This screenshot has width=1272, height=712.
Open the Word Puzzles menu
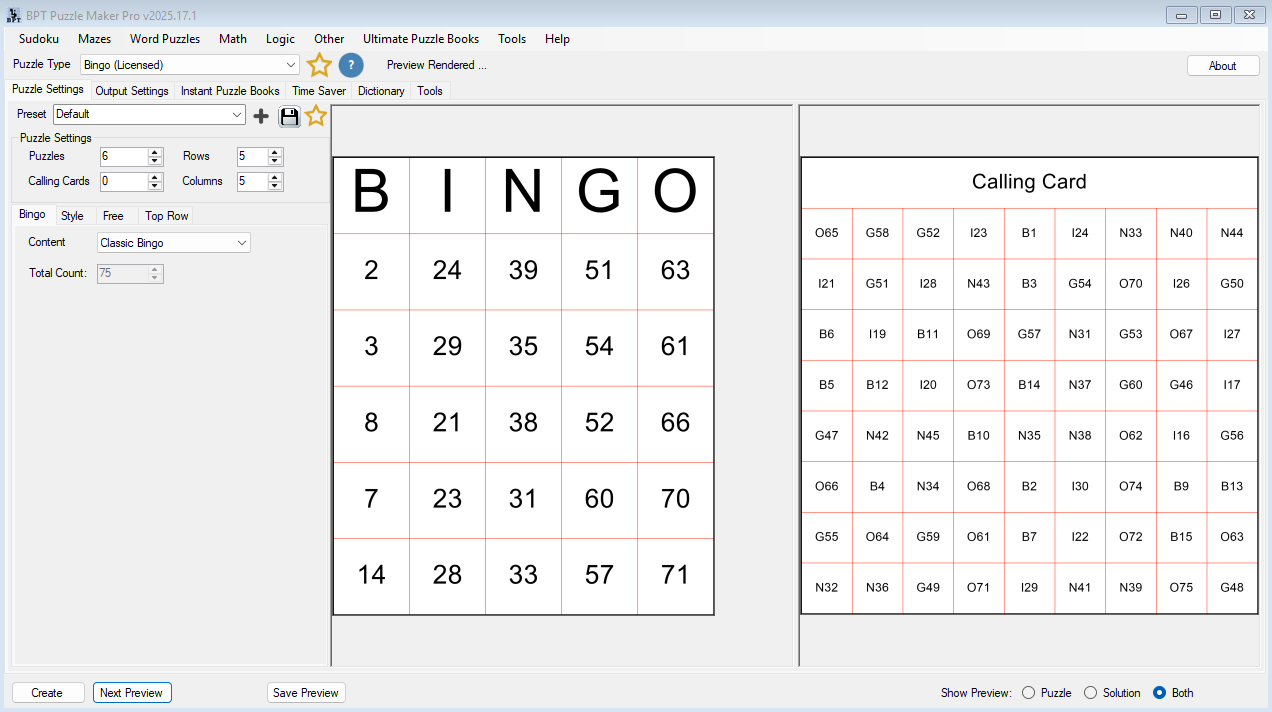tap(164, 39)
